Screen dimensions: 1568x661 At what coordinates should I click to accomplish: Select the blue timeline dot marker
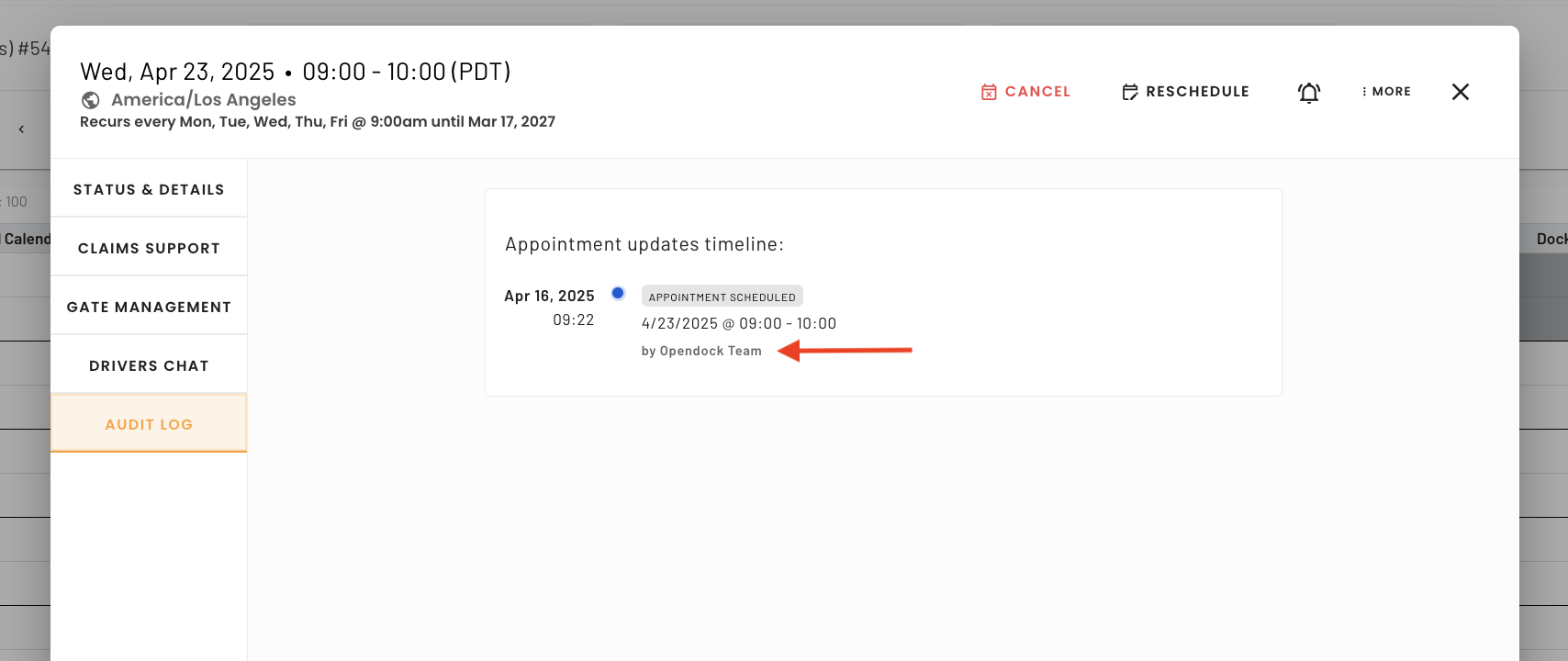click(x=618, y=294)
